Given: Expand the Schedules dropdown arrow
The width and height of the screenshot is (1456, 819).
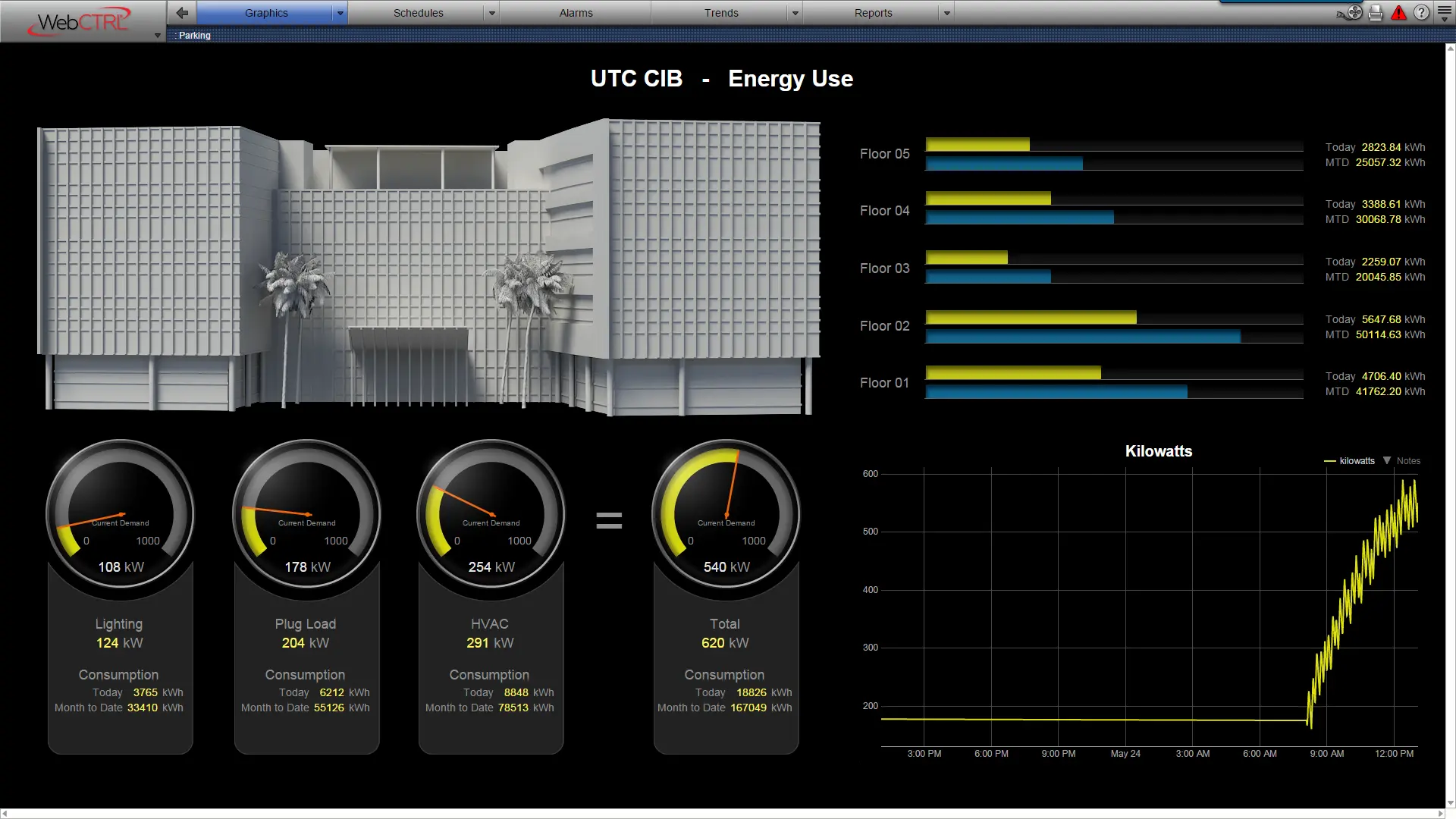Looking at the screenshot, I should point(492,13).
